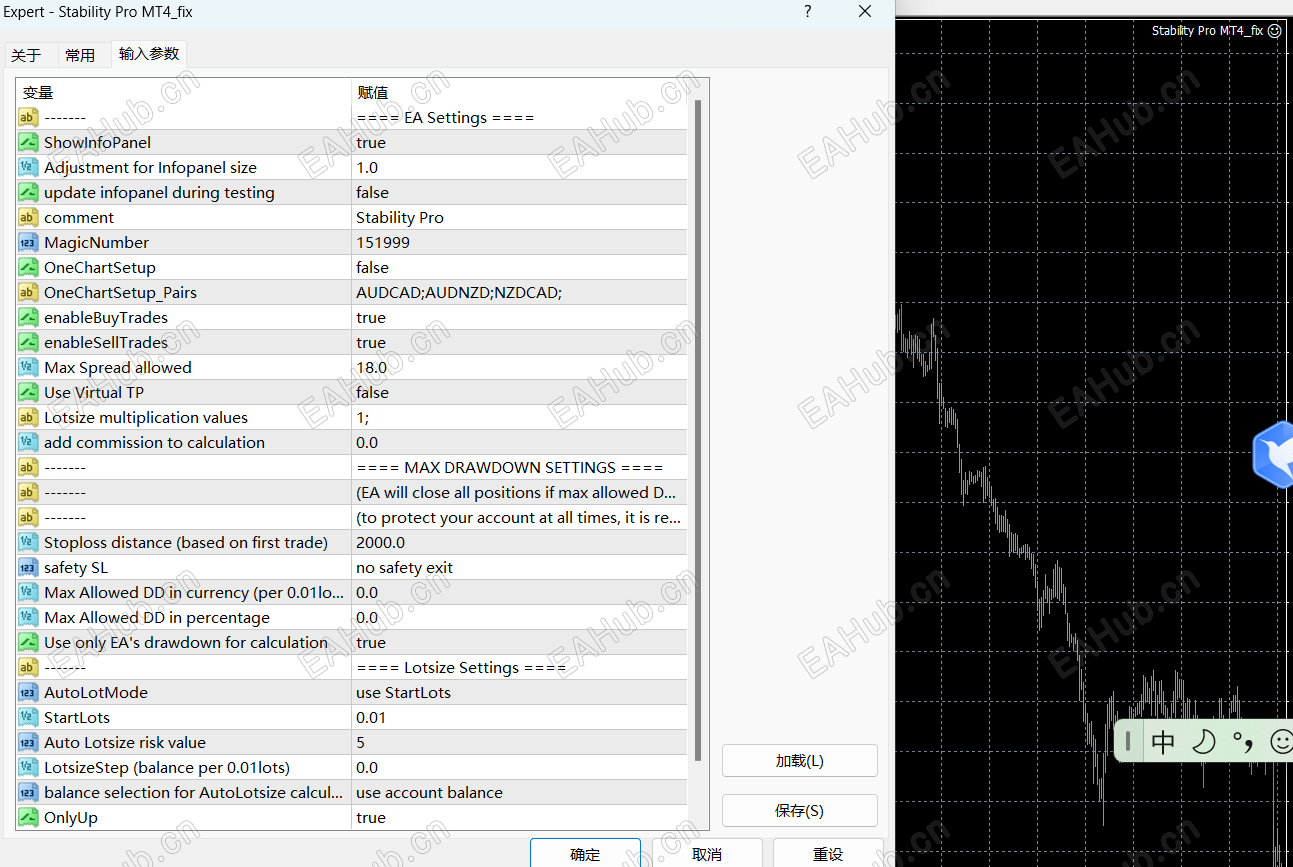Select the 'use StartLots' value
1293x867 pixels.
coord(403,692)
